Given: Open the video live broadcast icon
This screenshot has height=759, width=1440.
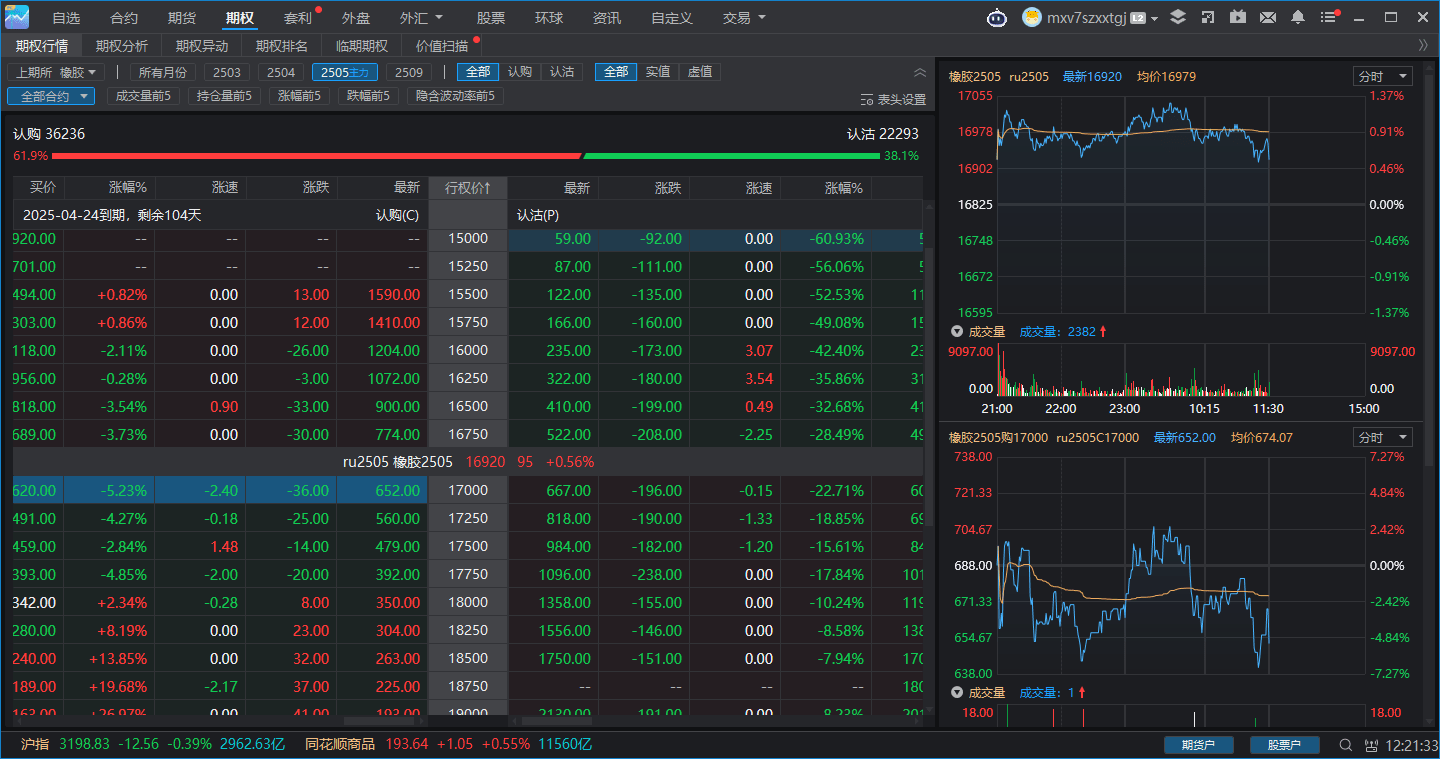Looking at the screenshot, I should (1238, 17).
